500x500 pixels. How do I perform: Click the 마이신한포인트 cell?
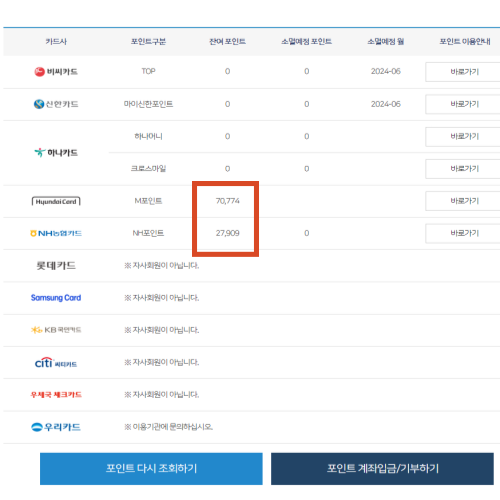[148, 104]
